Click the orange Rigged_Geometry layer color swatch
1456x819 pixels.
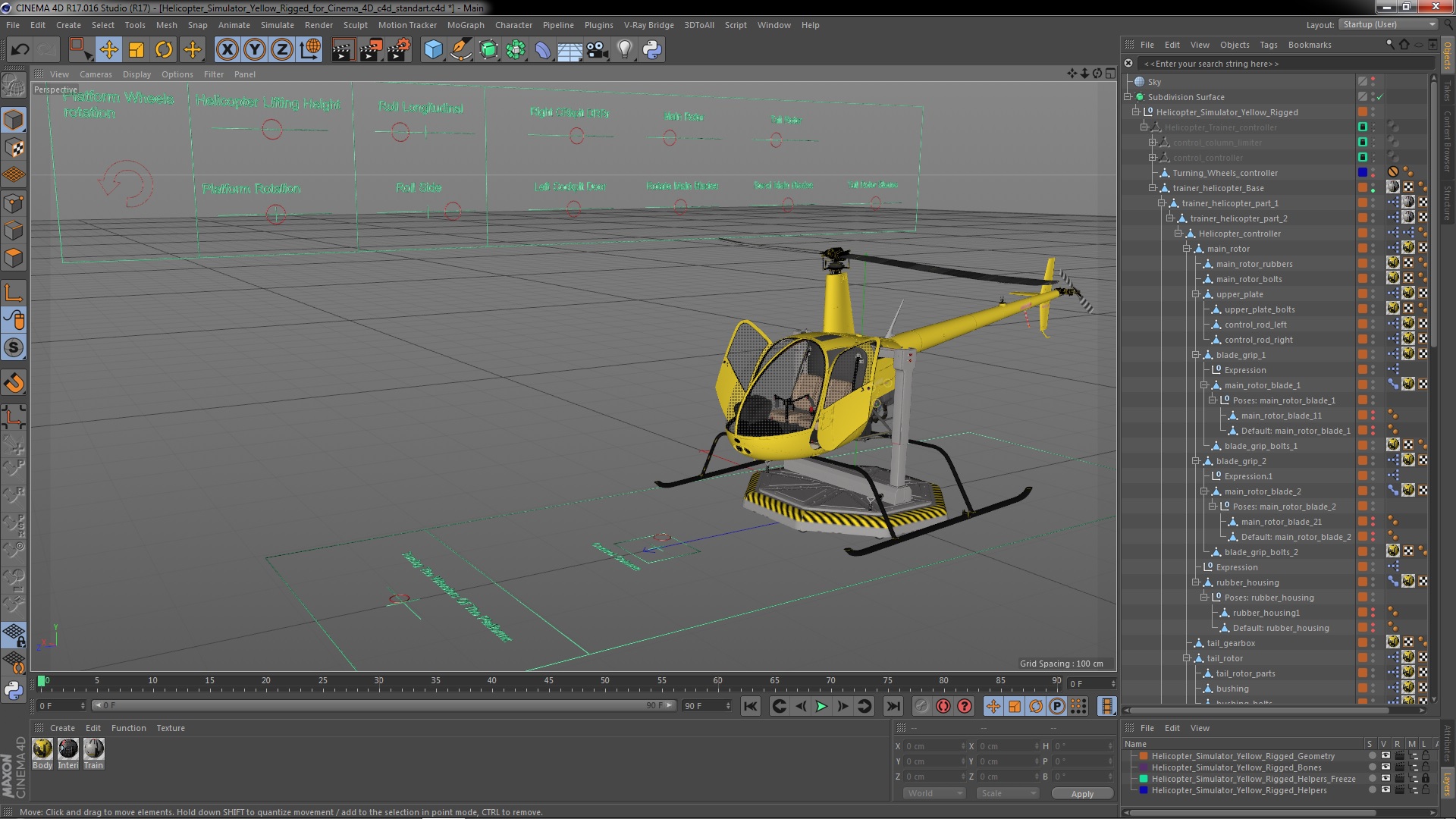pyautogui.click(x=1144, y=756)
